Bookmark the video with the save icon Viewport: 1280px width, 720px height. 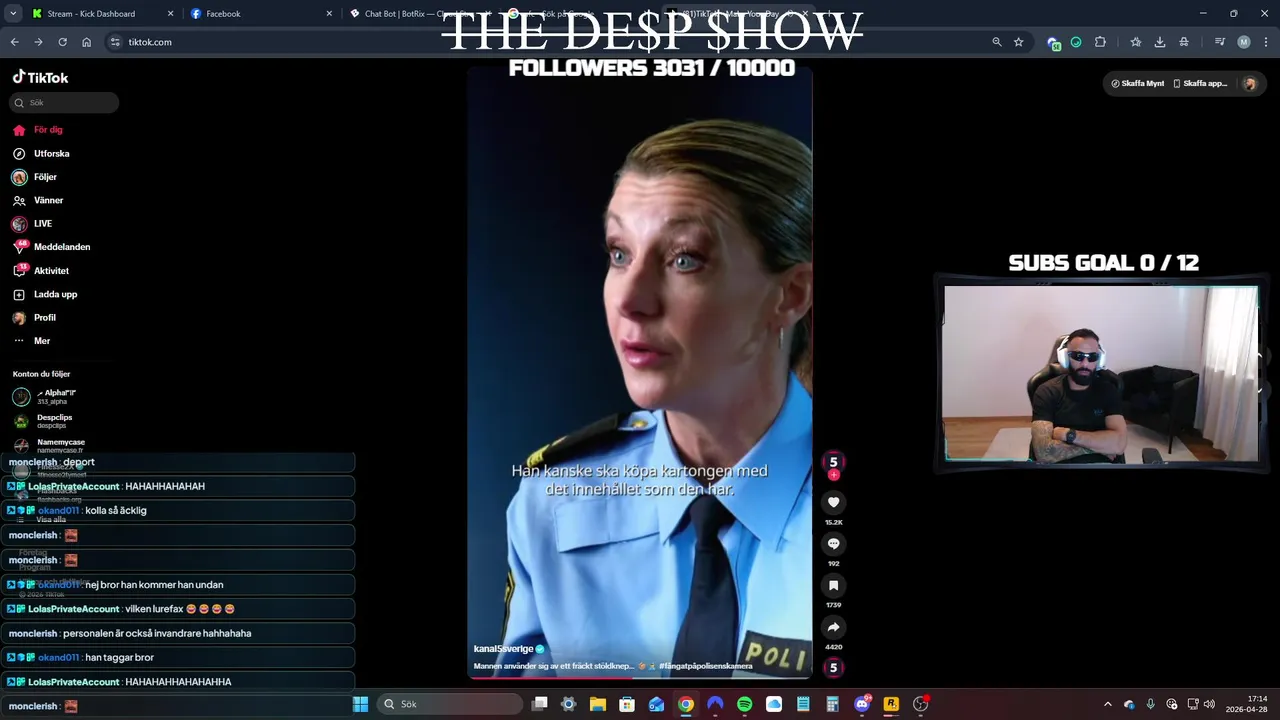click(x=833, y=586)
